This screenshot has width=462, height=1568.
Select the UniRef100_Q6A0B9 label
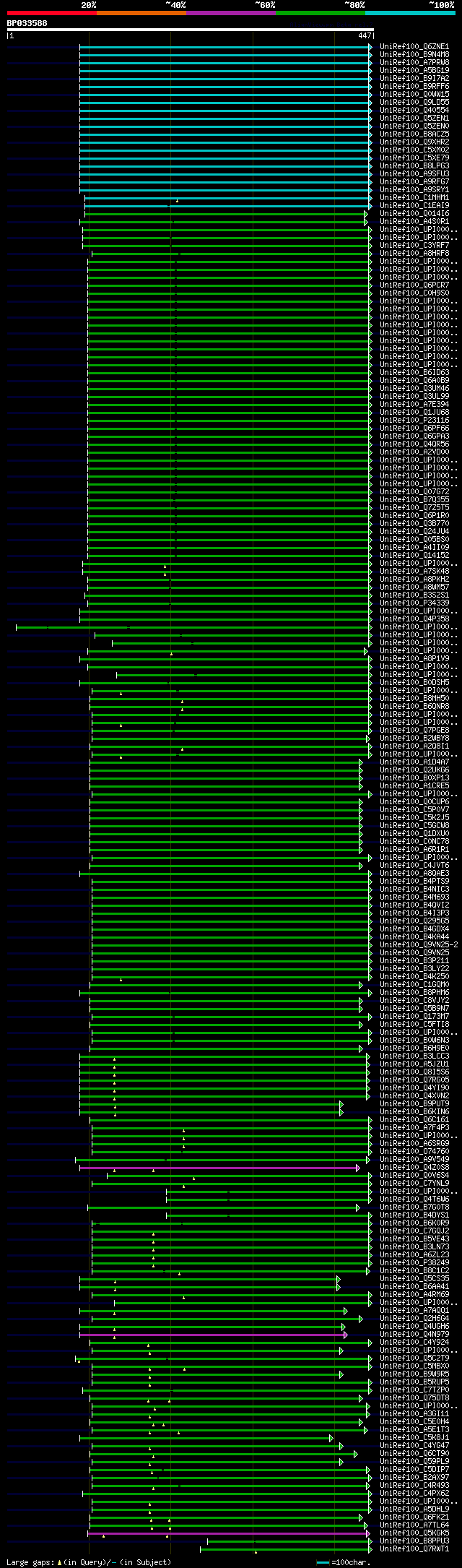point(414,381)
